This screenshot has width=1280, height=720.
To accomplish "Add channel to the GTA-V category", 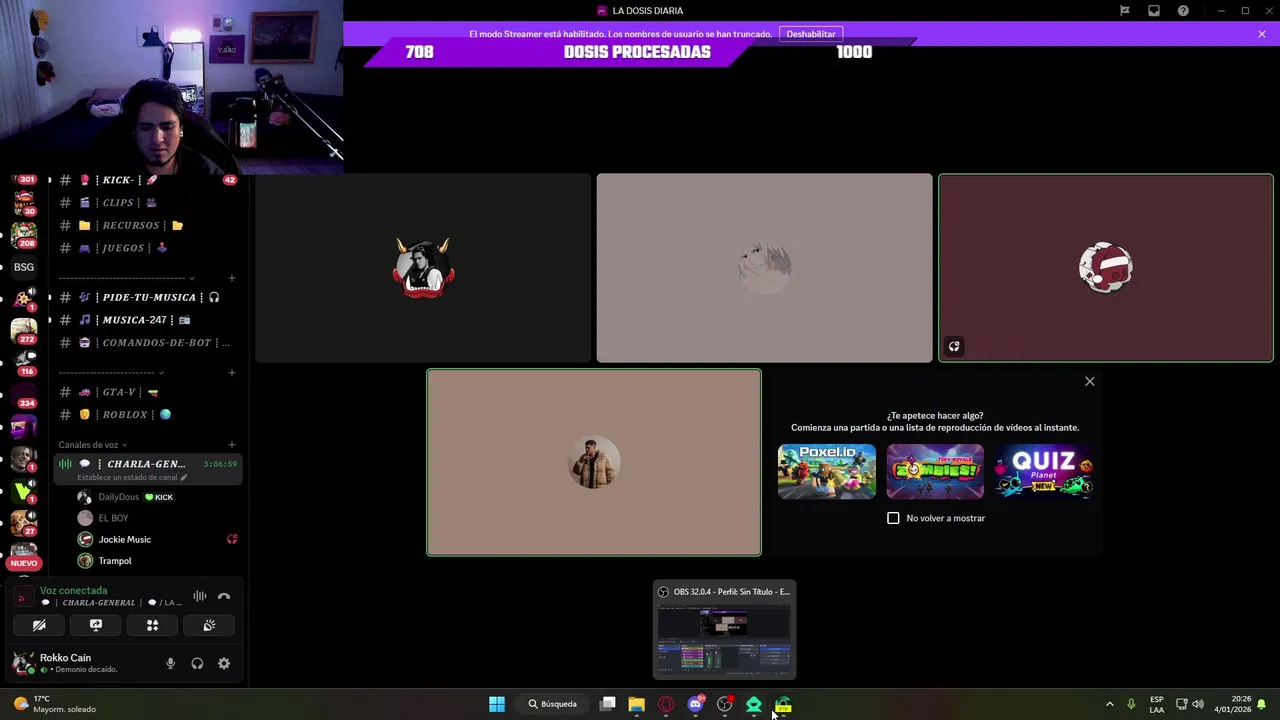I will point(232,373).
